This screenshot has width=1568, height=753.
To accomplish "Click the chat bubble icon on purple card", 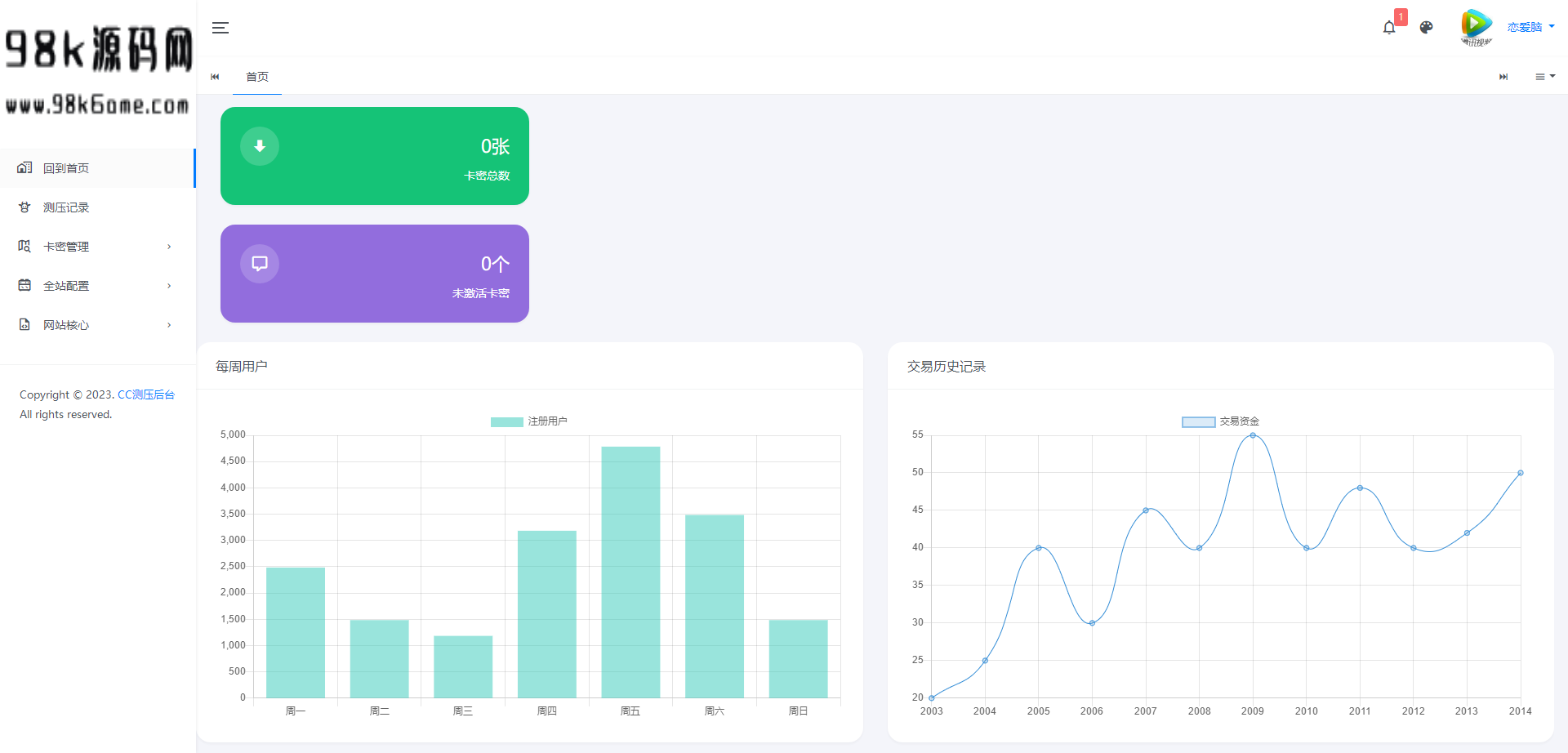I will click(260, 264).
